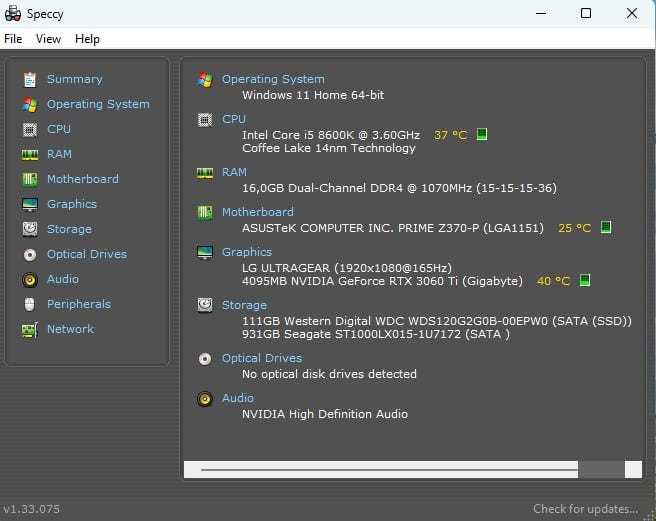Open Optical Drives section from sidebar
The width and height of the screenshot is (656, 521).
[x=87, y=254]
